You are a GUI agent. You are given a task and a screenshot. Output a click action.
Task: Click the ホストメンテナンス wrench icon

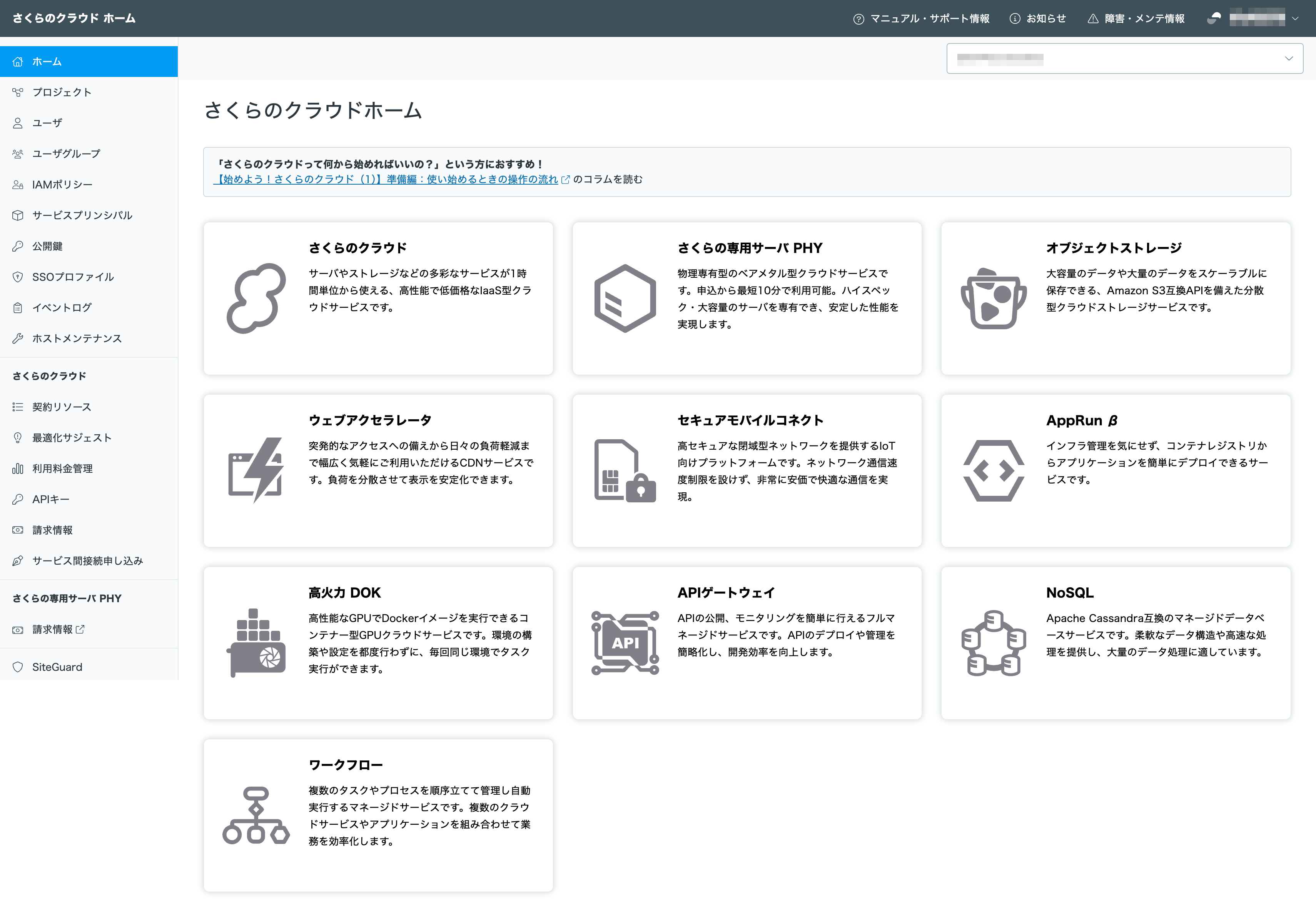[18, 338]
